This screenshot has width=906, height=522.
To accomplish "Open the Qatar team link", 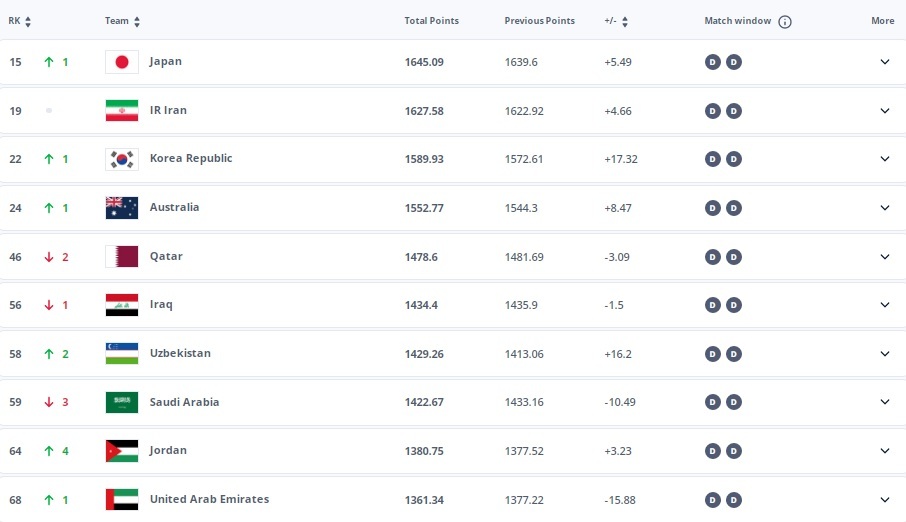I will coord(166,256).
